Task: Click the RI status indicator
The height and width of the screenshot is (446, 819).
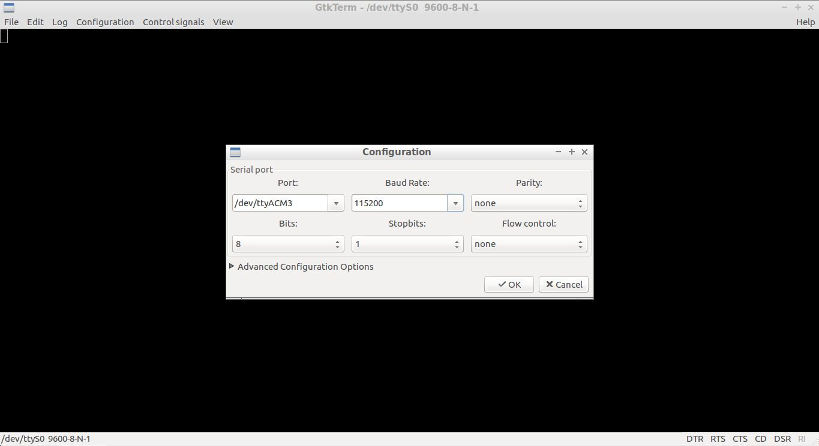Action: (x=802, y=439)
